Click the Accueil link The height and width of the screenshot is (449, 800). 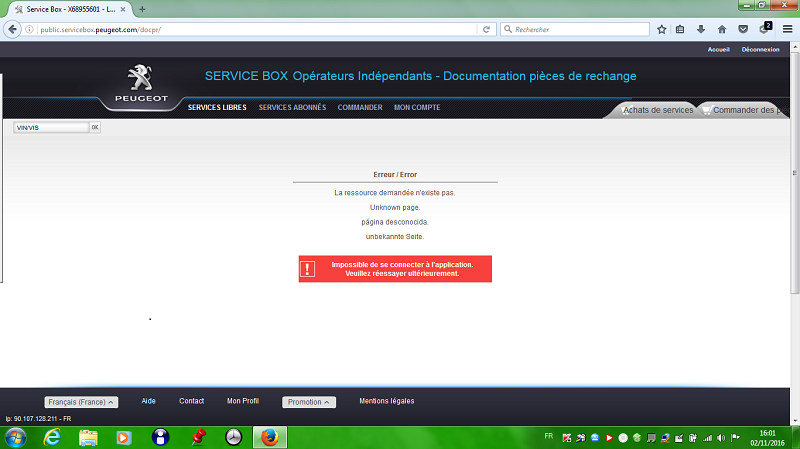pyautogui.click(x=718, y=49)
